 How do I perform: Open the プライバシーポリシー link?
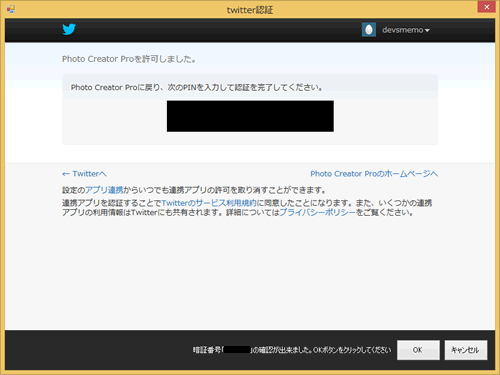[x=317, y=212]
